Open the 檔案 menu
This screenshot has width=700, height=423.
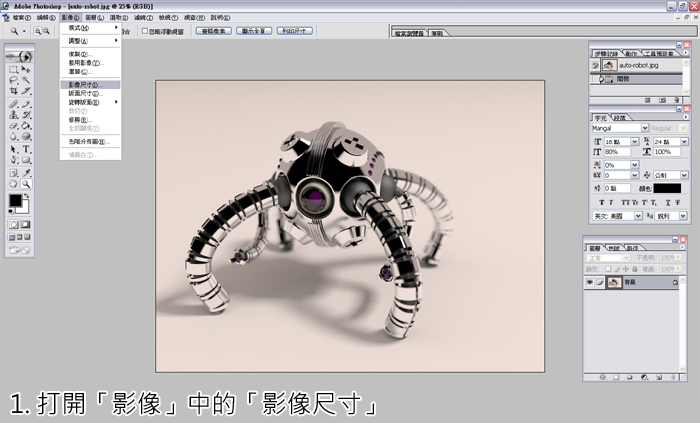point(21,18)
